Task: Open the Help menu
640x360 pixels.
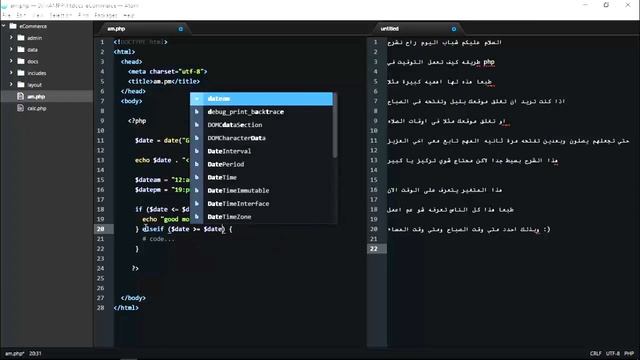Action: point(129,15)
